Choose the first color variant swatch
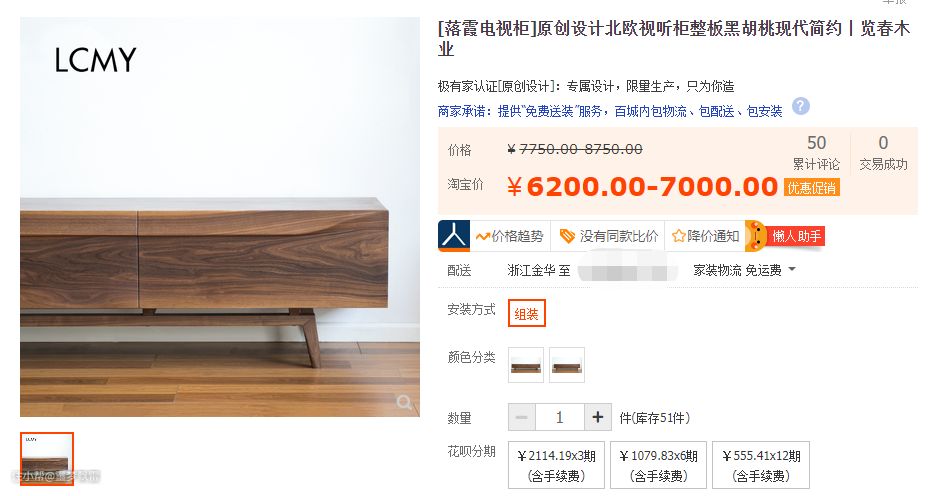Screen dimensions: 939x496 coord(526,365)
